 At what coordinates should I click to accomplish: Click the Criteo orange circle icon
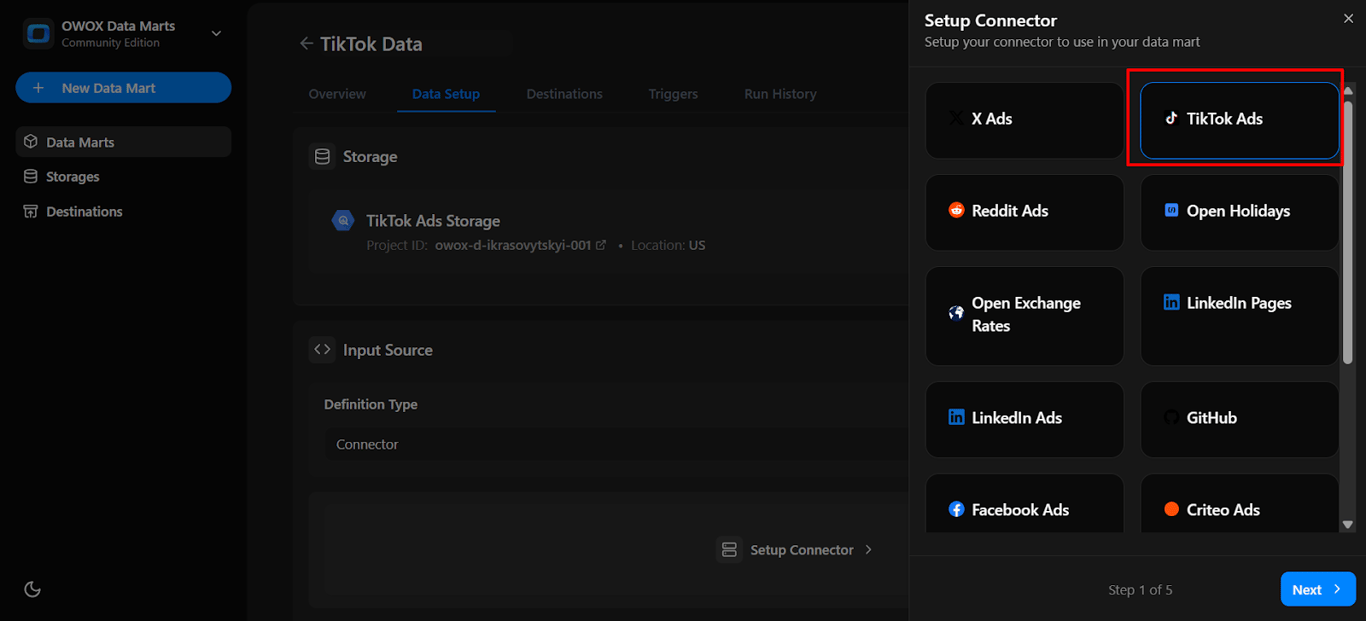1171,509
